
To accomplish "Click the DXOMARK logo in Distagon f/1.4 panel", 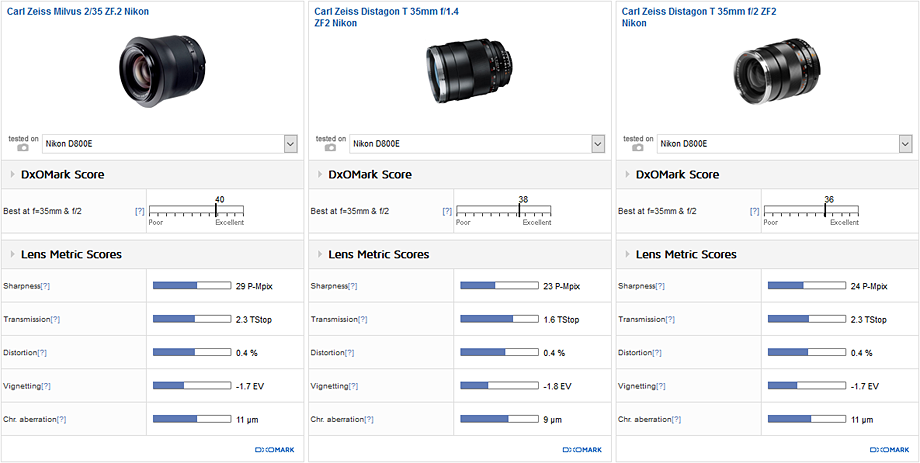I will pyautogui.click(x=582, y=450).
